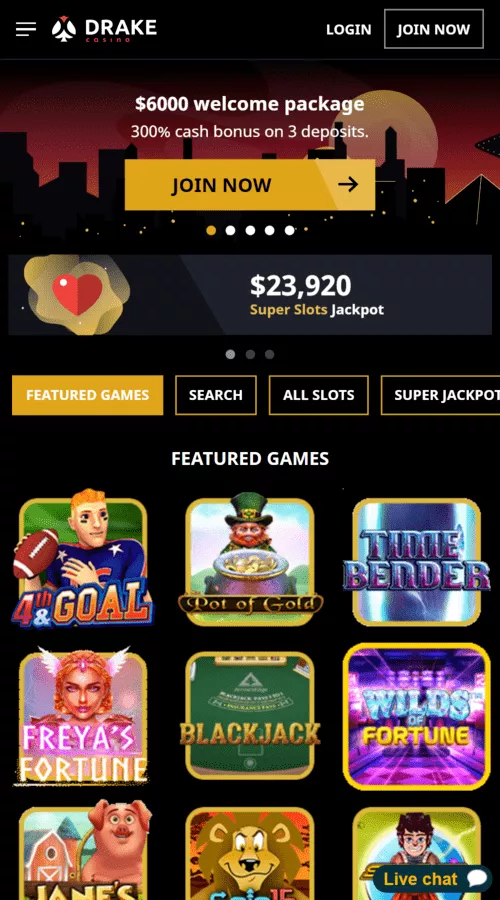500x900 pixels.
Task: Open the hamburger navigation menu
Action: [x=26, y=29]
